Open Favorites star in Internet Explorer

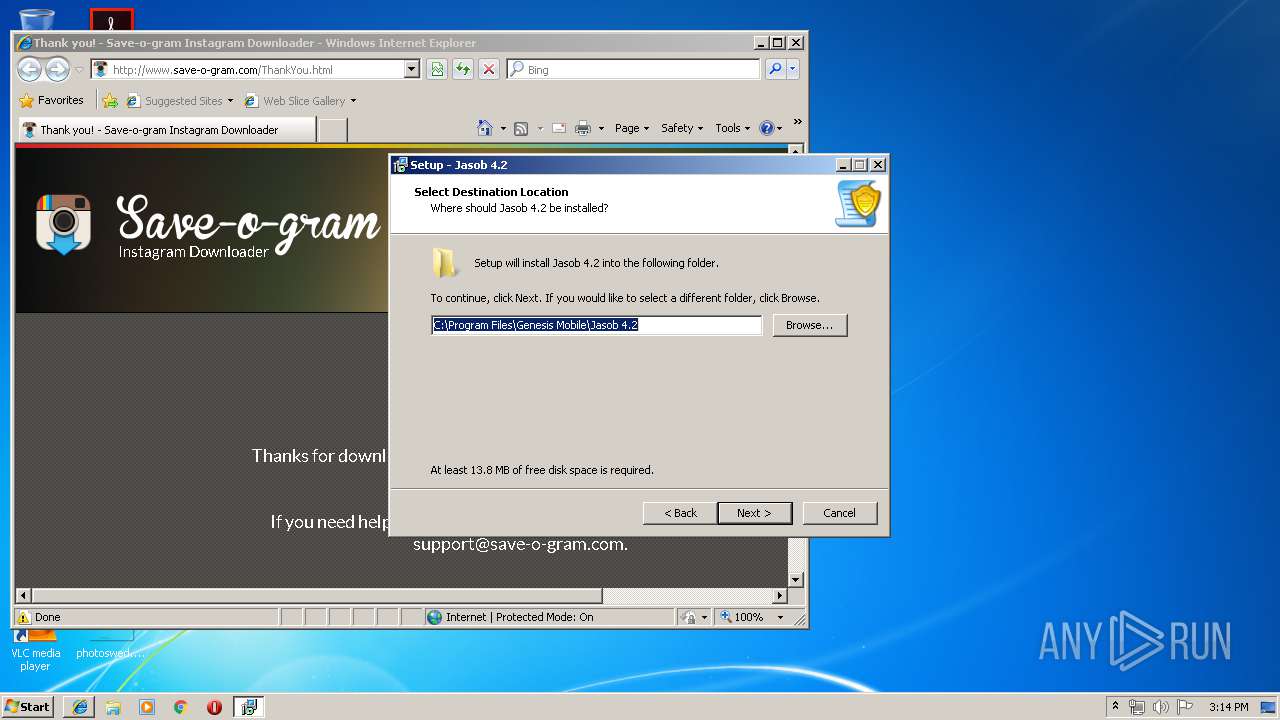(26, 101)
